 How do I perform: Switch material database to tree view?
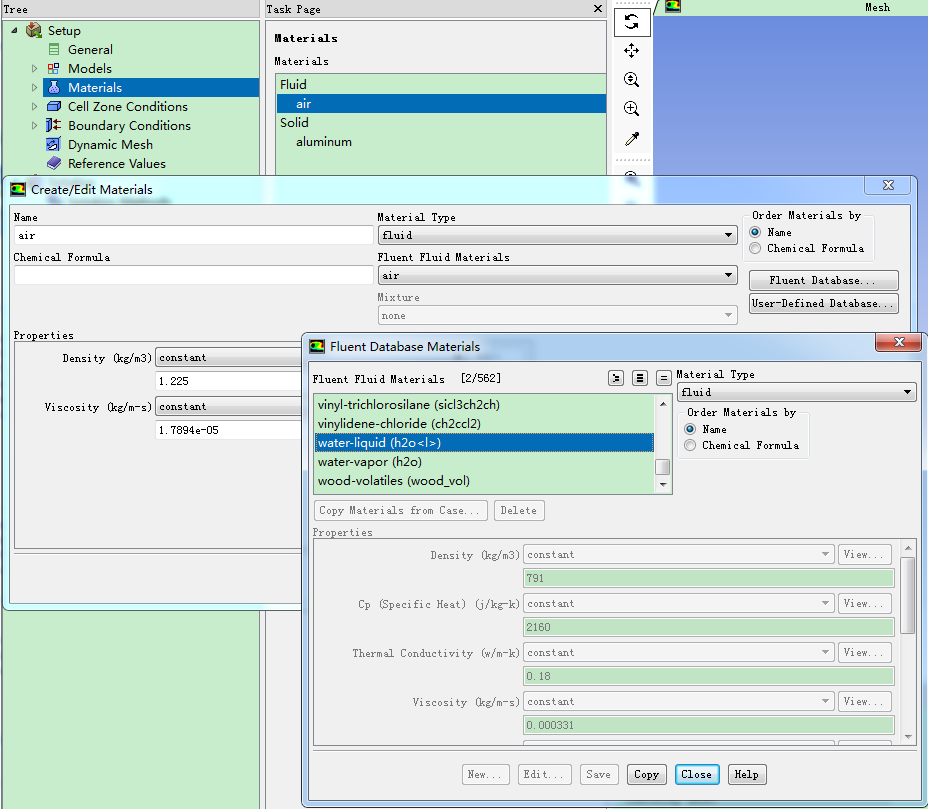pyautogui.click(x=616, y=377)
